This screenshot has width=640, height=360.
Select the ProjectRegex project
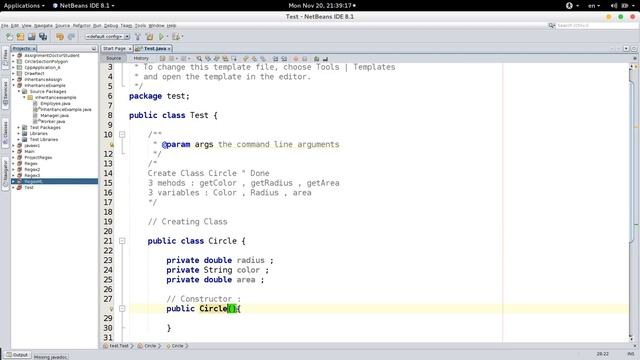pos(38,158)
